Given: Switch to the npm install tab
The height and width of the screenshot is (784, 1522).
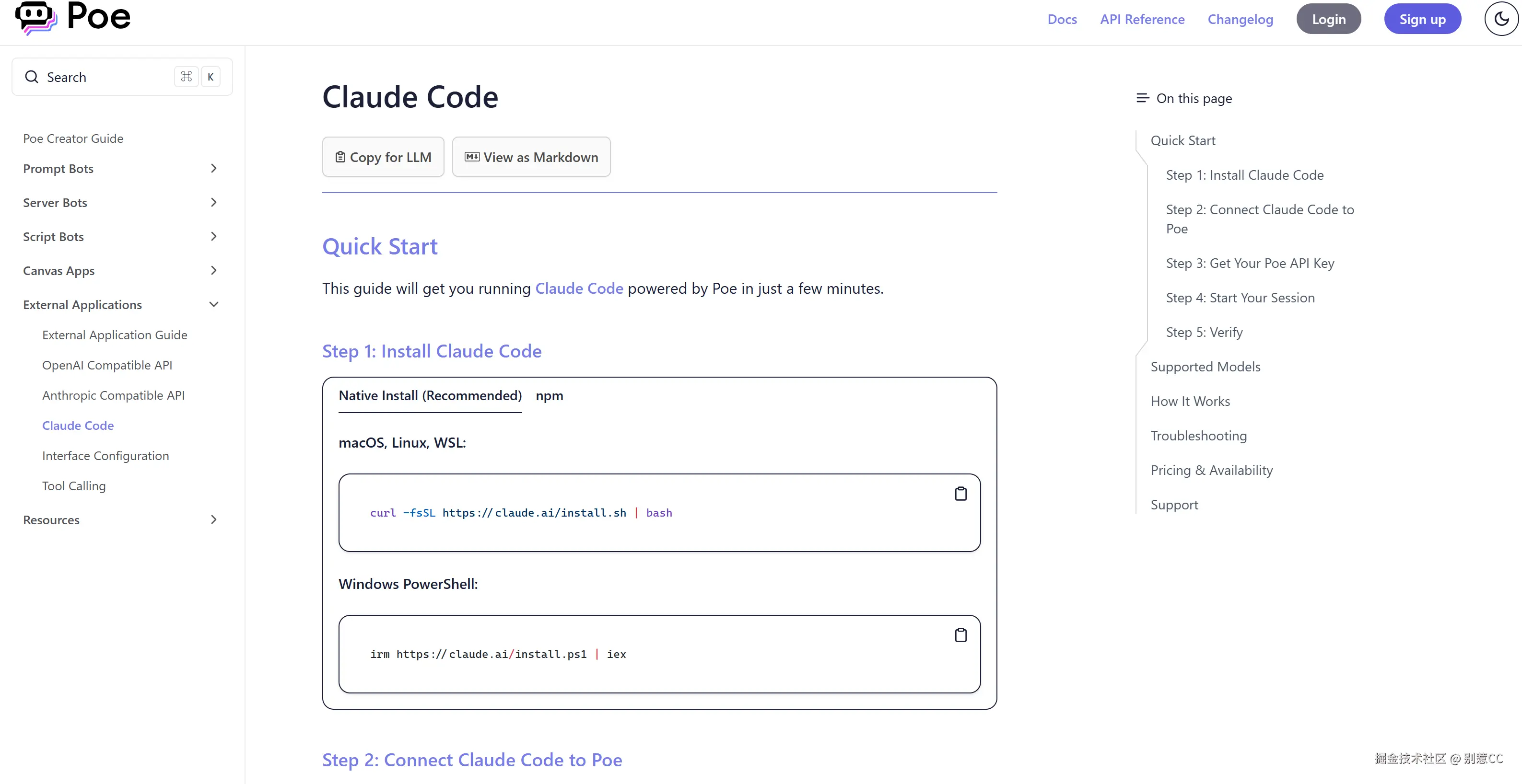Looking at the screenshot, I should point(550,395).
